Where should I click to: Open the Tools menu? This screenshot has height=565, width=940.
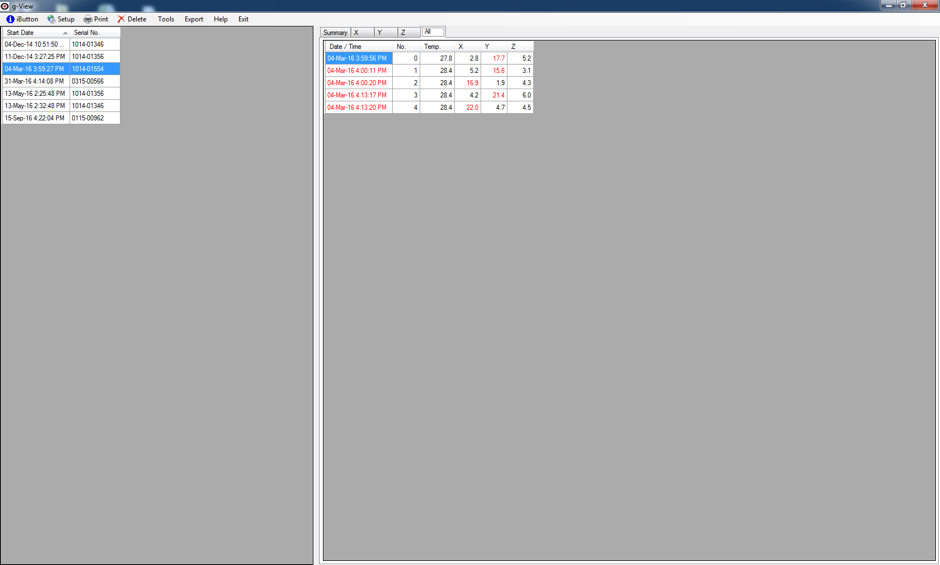coord(166,19)
